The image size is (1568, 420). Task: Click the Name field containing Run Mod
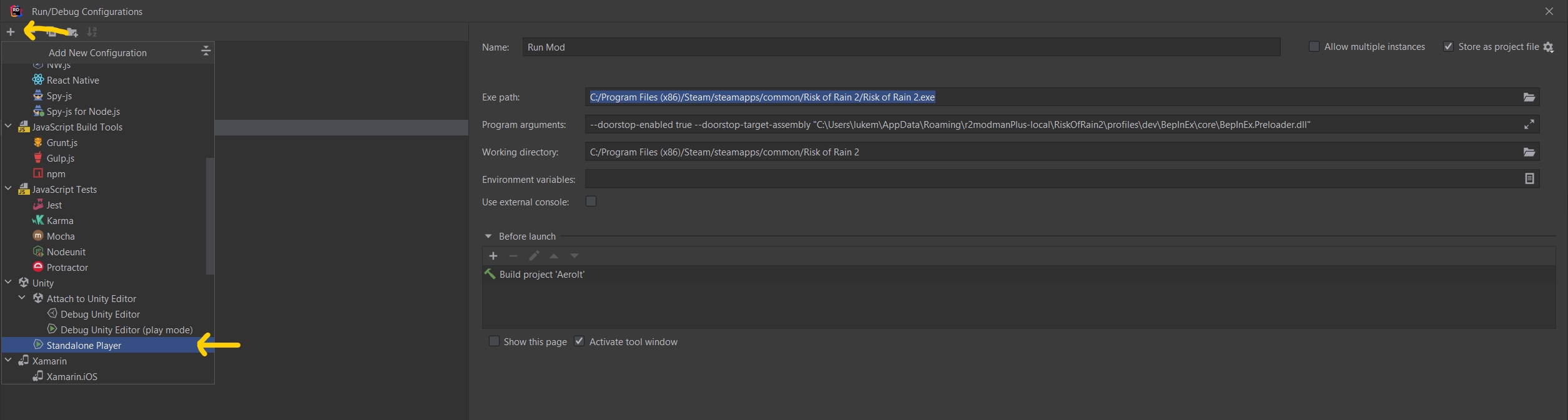[901, 47]
